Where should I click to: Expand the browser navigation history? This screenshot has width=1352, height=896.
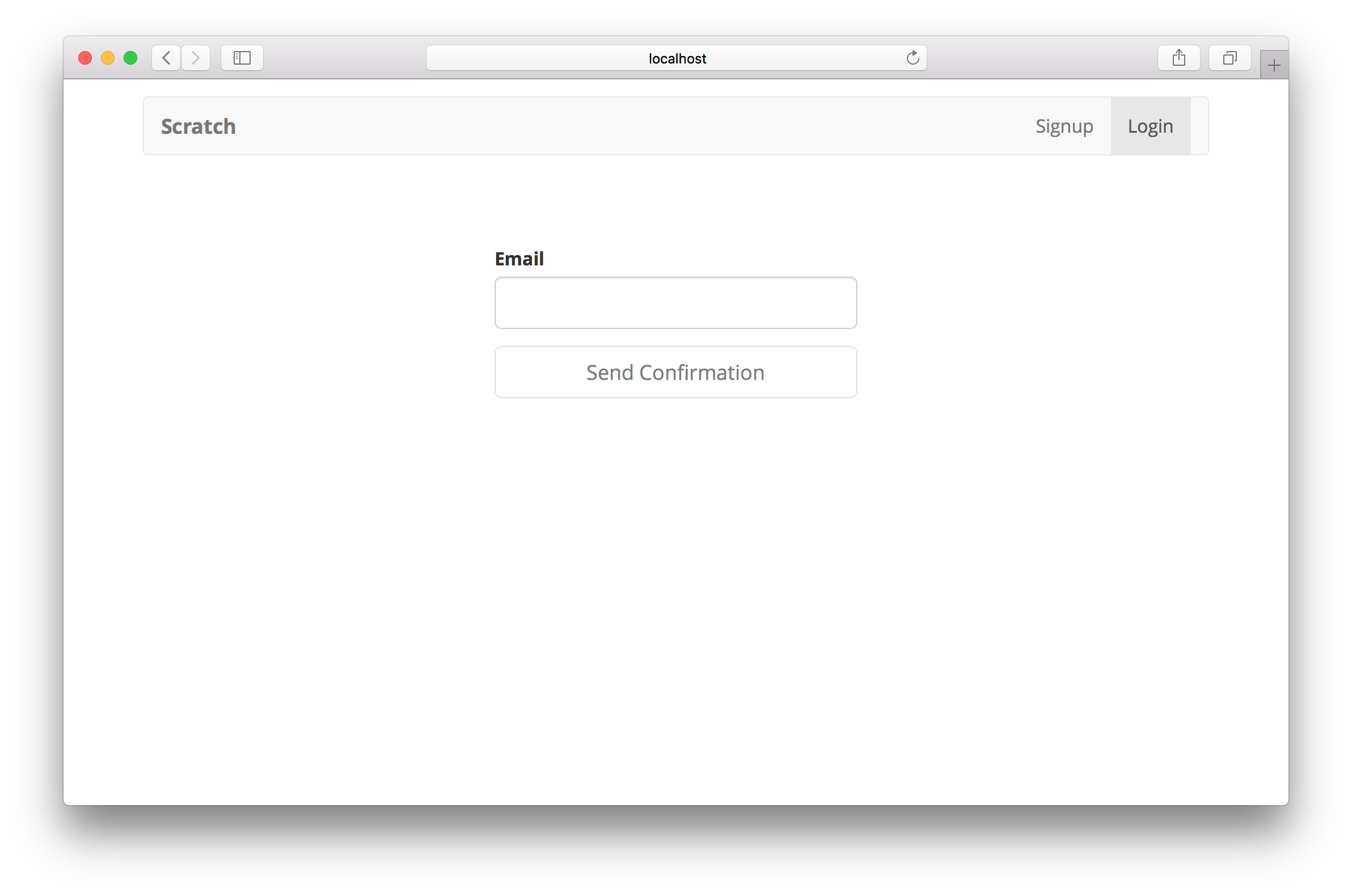click(x=167, y=57)
